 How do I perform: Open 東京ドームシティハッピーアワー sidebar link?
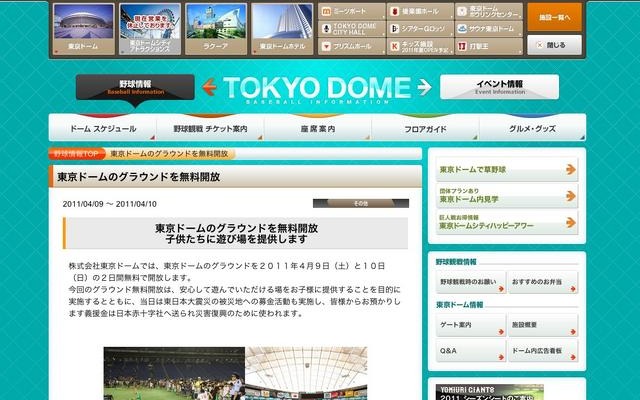pos(507,223)
